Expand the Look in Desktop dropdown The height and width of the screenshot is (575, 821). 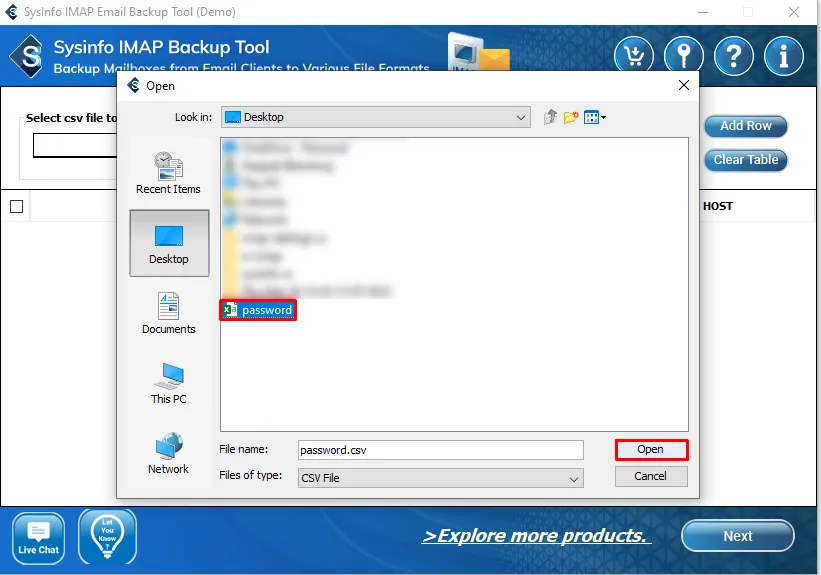pos(375,117)
